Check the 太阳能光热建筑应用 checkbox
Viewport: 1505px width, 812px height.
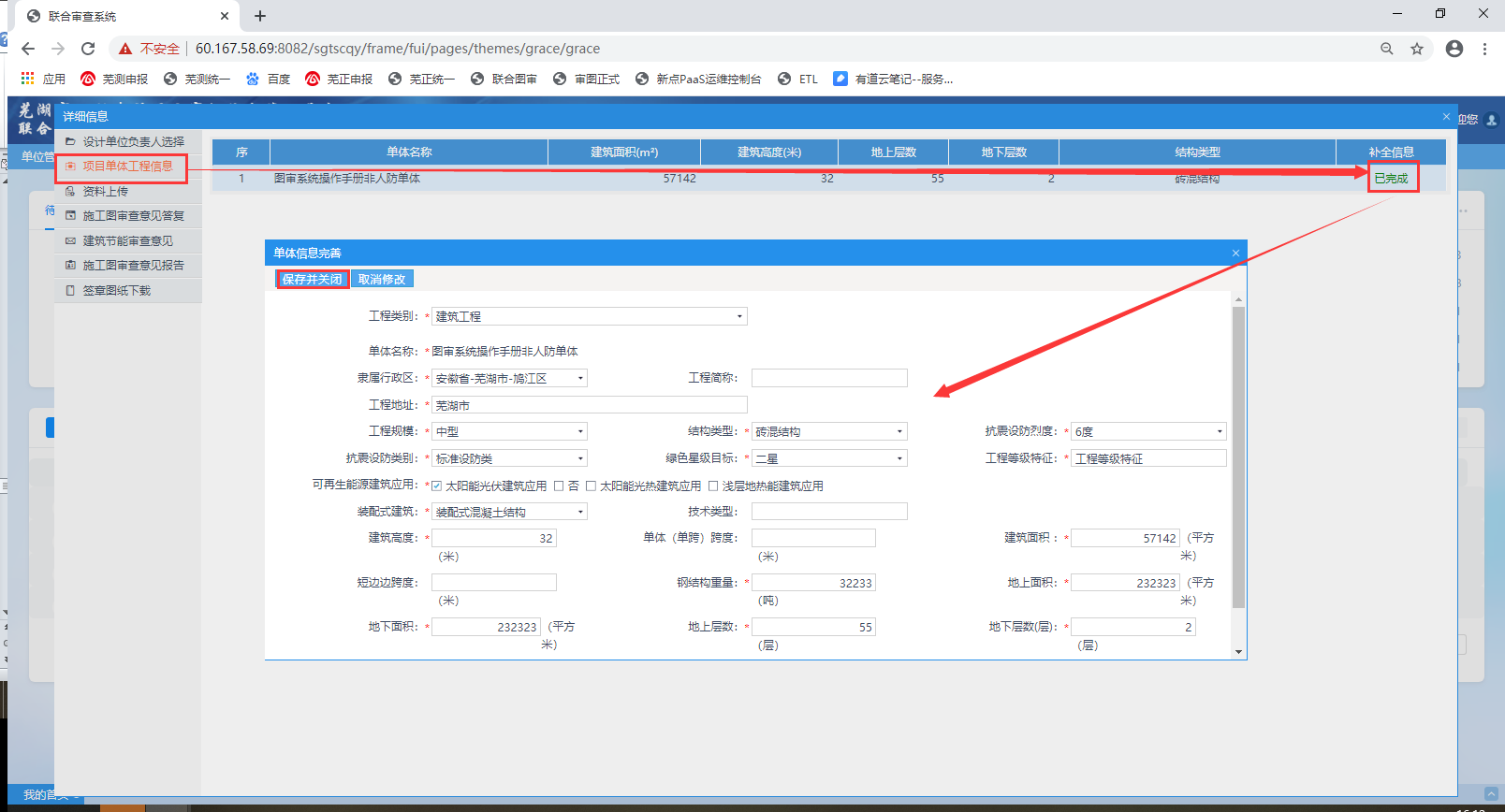click(x=591, y=486)
